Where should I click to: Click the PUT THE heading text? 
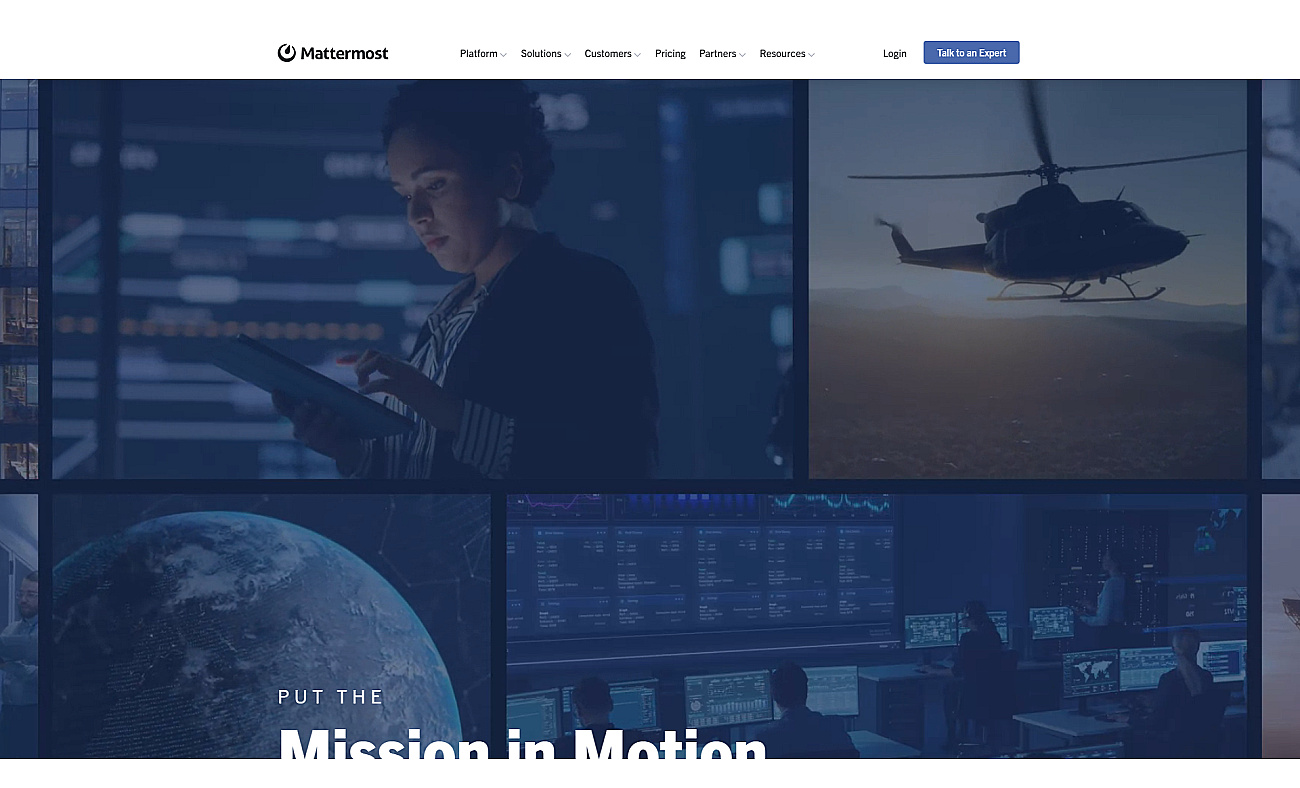[x=331, y=697]
